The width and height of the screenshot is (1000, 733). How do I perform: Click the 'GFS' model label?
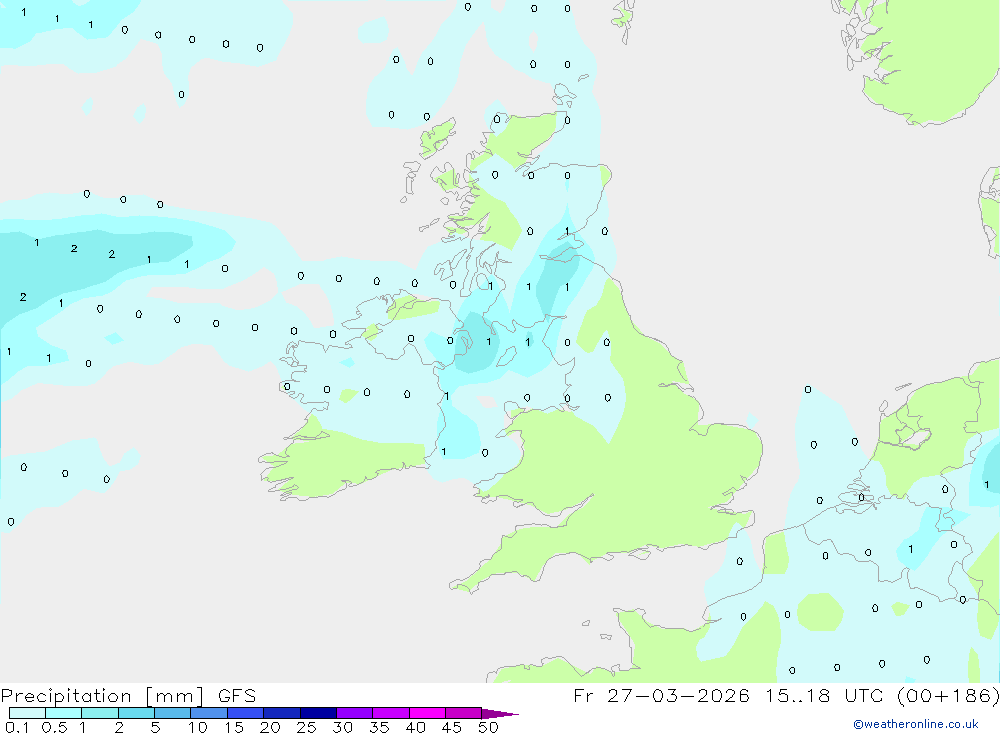point(237,696)
